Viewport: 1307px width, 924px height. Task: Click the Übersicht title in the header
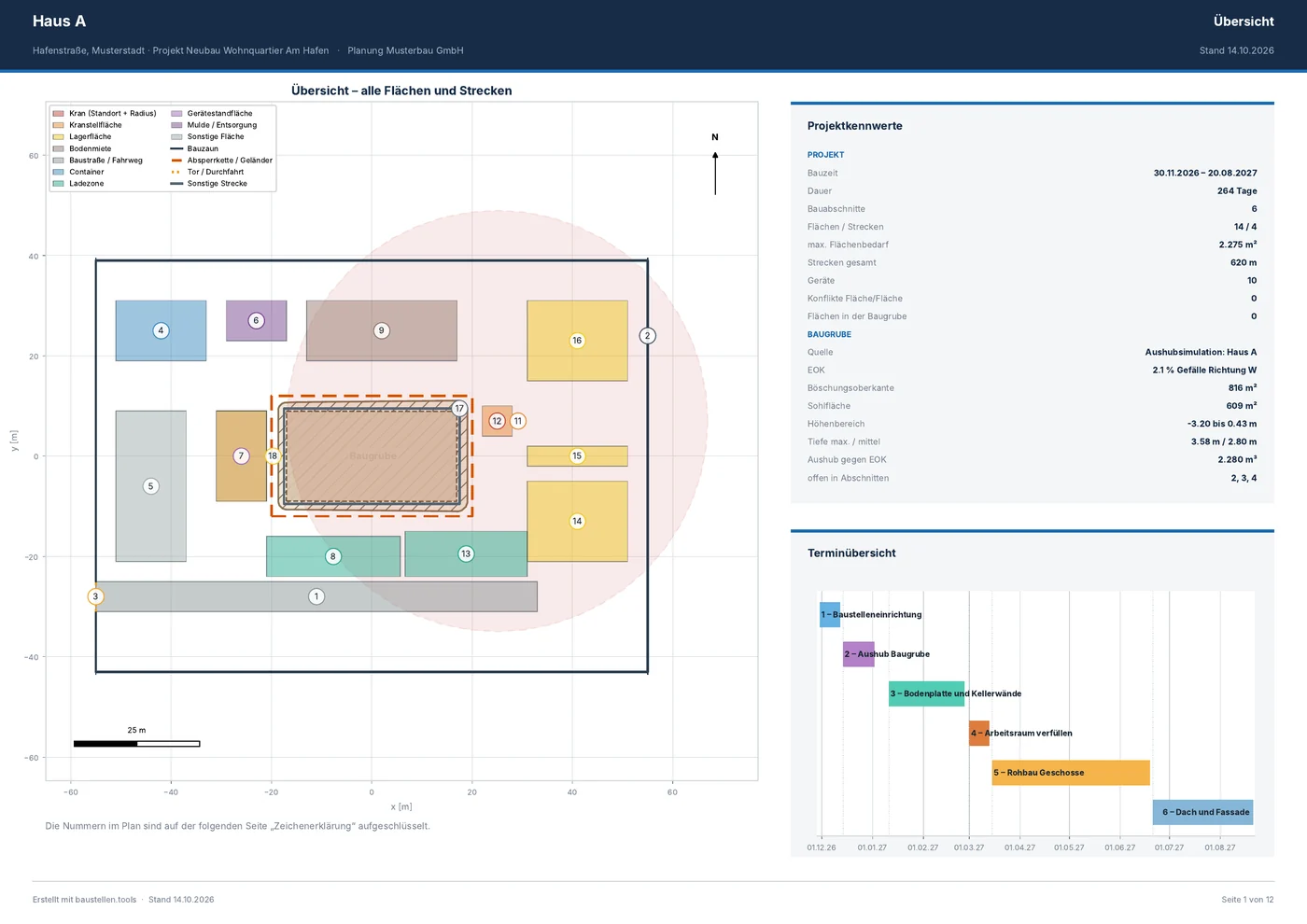click(x=1244, y=21)
